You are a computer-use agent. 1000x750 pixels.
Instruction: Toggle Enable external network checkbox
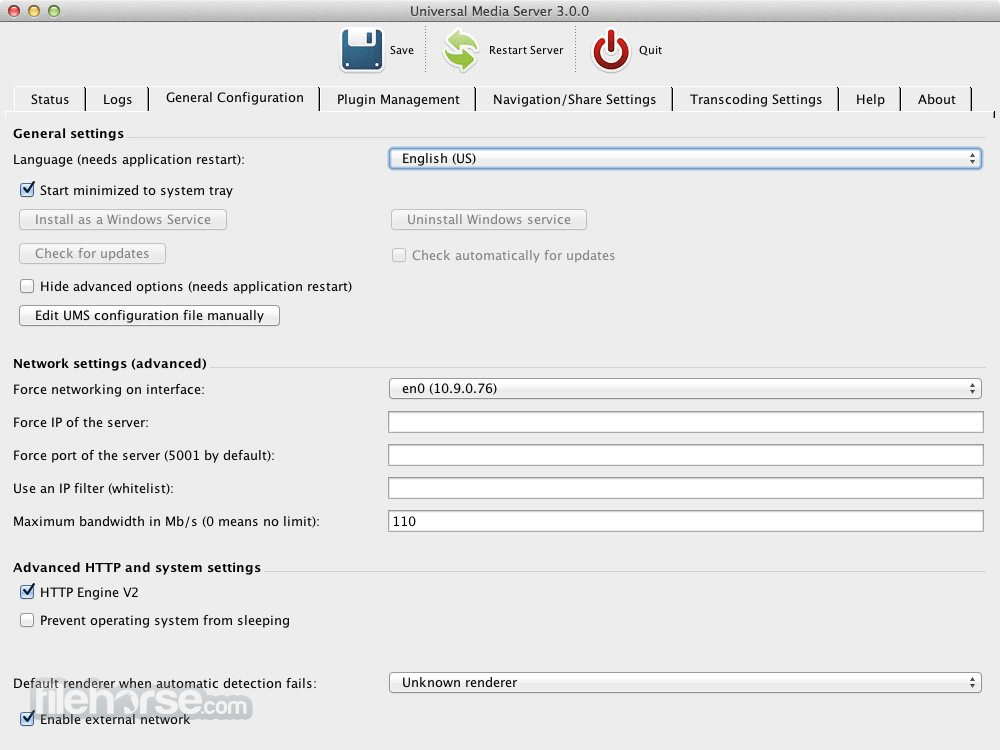tap(27, 719)
